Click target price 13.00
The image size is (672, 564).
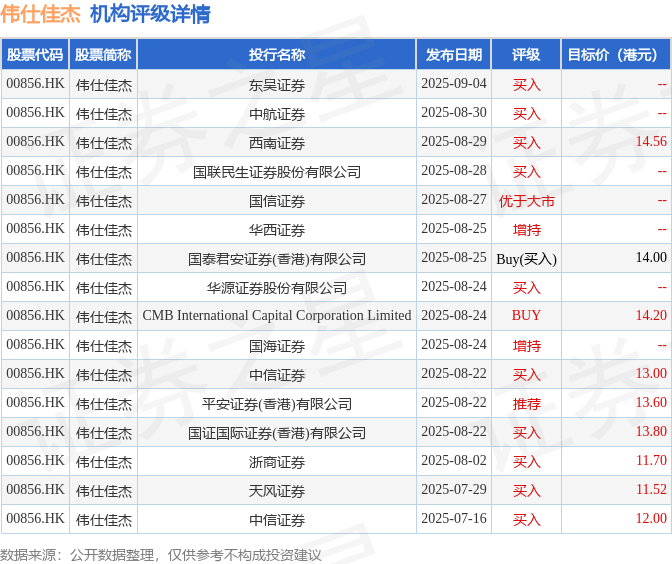[651, 373]
